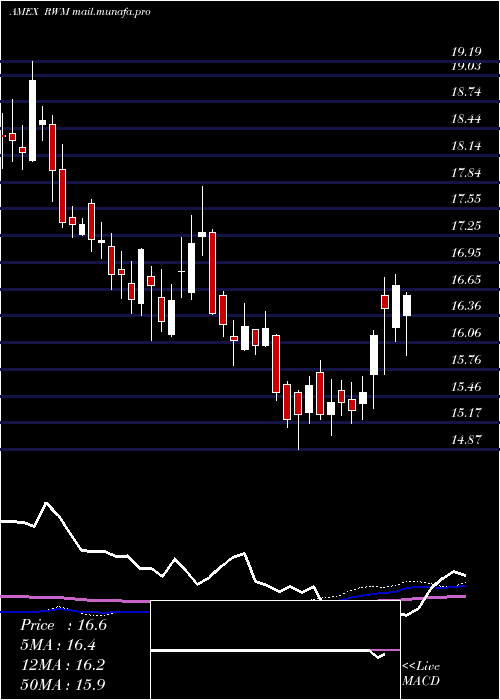Click the 5MA : 16.4 readout
500x700 pixels.
[58, 645]
